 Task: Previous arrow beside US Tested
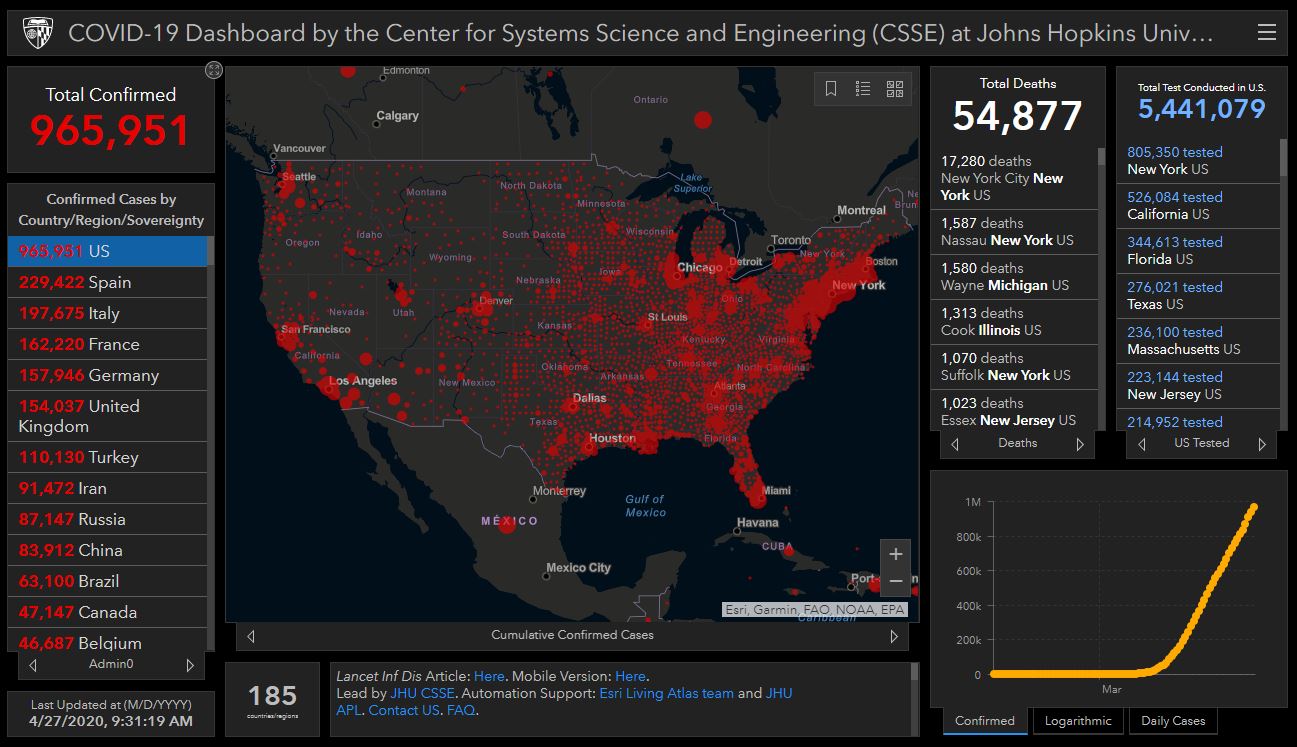pyautogui.click(x=1140, y=444)
